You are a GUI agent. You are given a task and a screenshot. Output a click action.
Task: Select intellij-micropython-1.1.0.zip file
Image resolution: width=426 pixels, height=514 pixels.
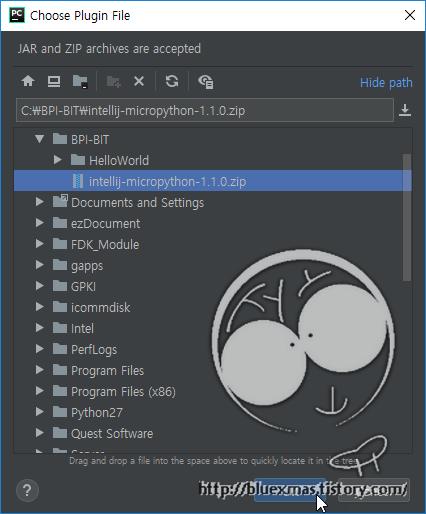[x=213, y=181]
